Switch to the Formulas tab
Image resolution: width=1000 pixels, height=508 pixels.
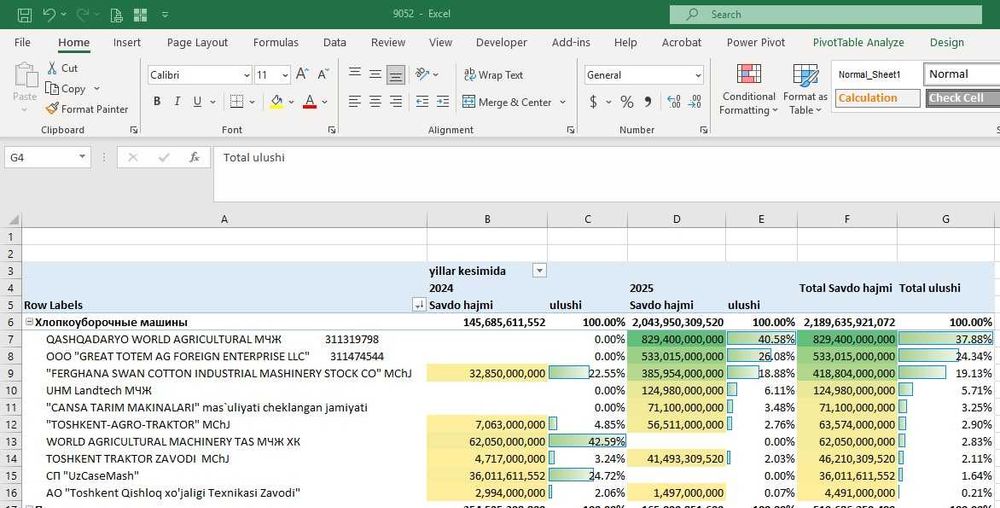[276, 42]
